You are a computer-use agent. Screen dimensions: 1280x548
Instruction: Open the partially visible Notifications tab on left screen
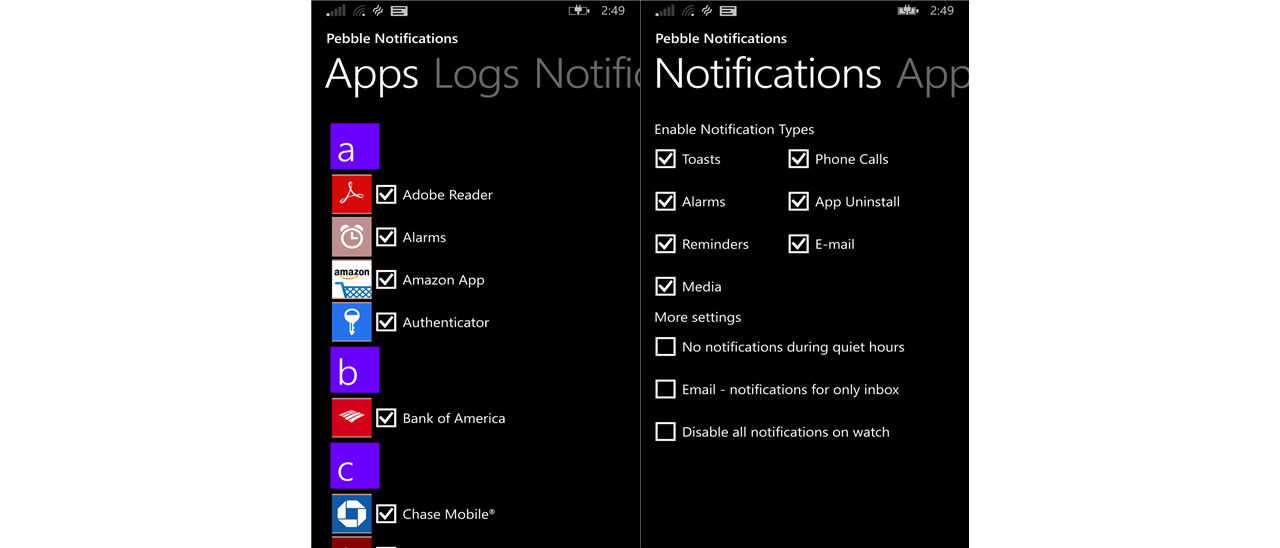pyautogui.click(x=587, y=75)
